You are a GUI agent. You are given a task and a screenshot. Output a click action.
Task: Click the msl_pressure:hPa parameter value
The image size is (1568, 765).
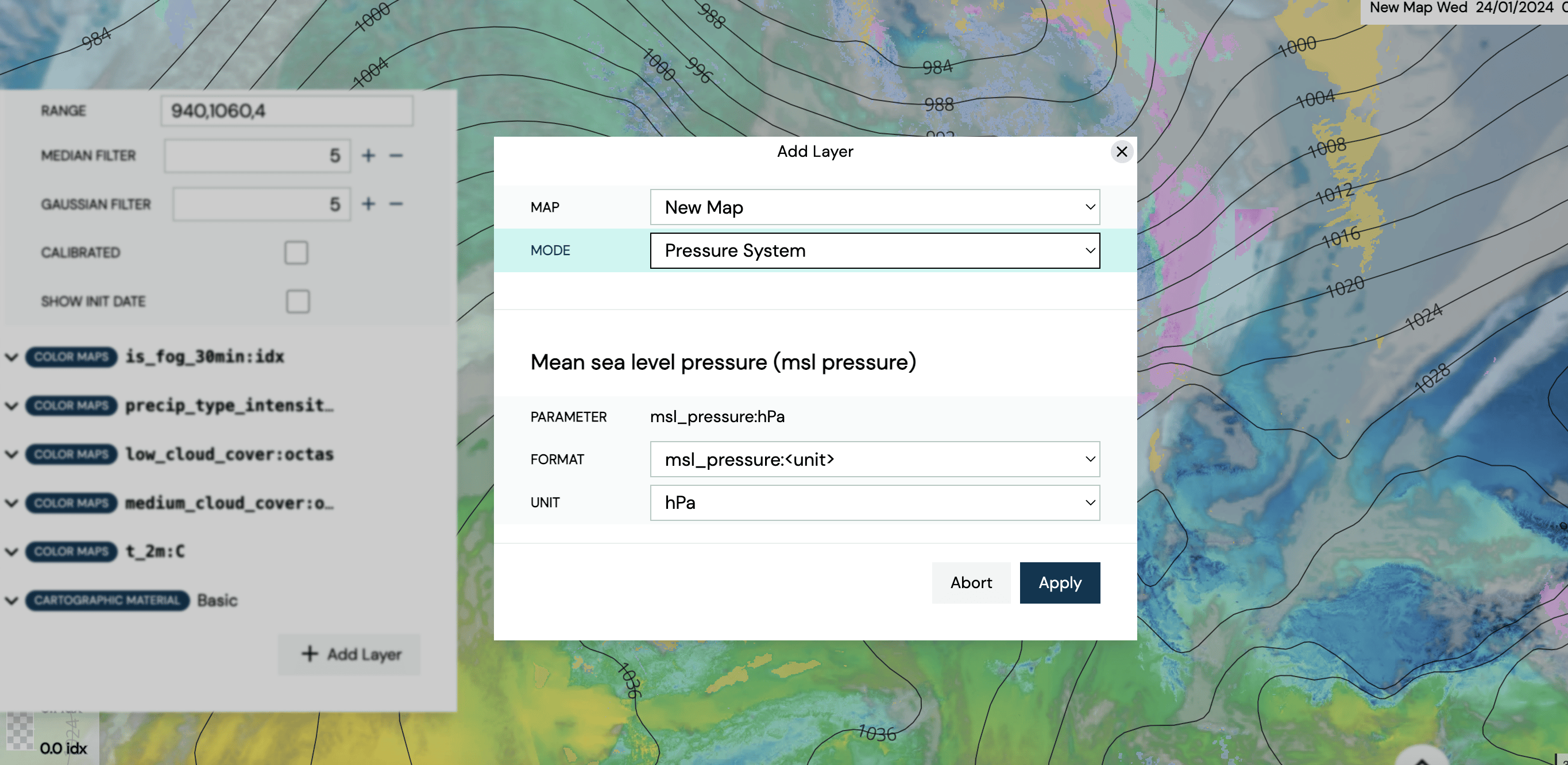click(717, 417)
